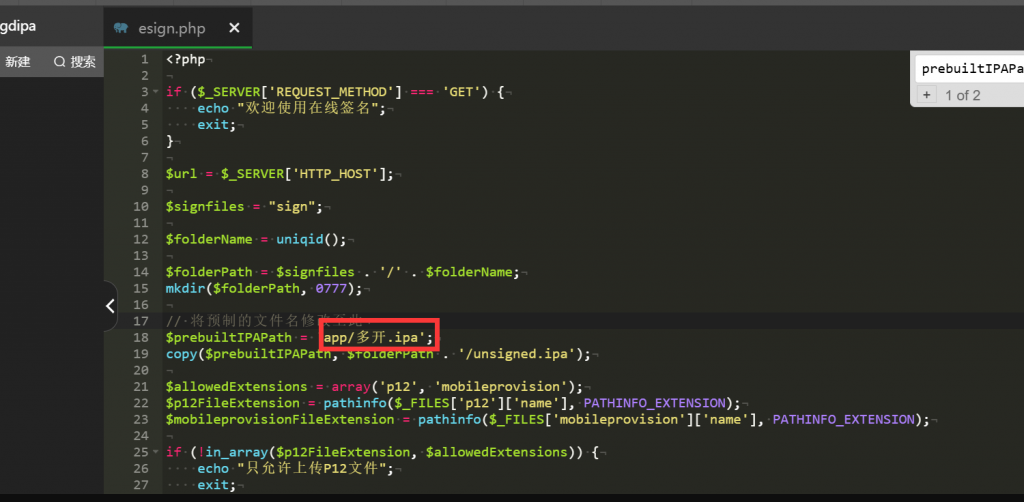Place cursor on mkdir($folderPath, 0777) line
The image size is (1024, 502).
(x=267, y=289)
